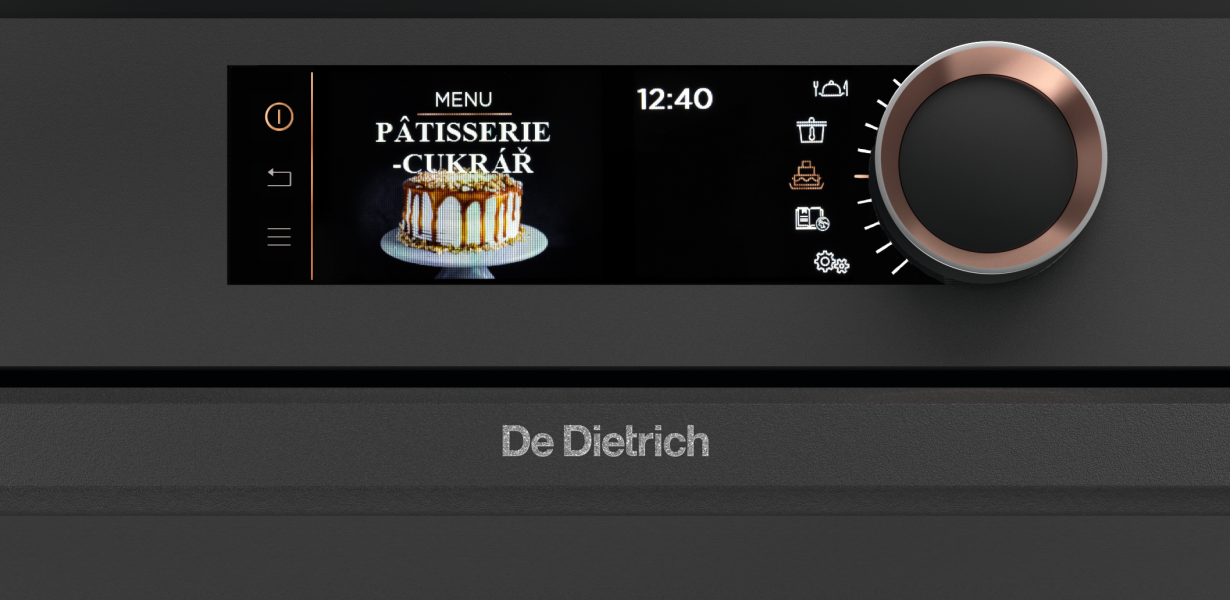Click the white tick mark nearest the gears icon
This screenshot has width=1230, height=600.
pyautogui.click(x=900, y=266)
